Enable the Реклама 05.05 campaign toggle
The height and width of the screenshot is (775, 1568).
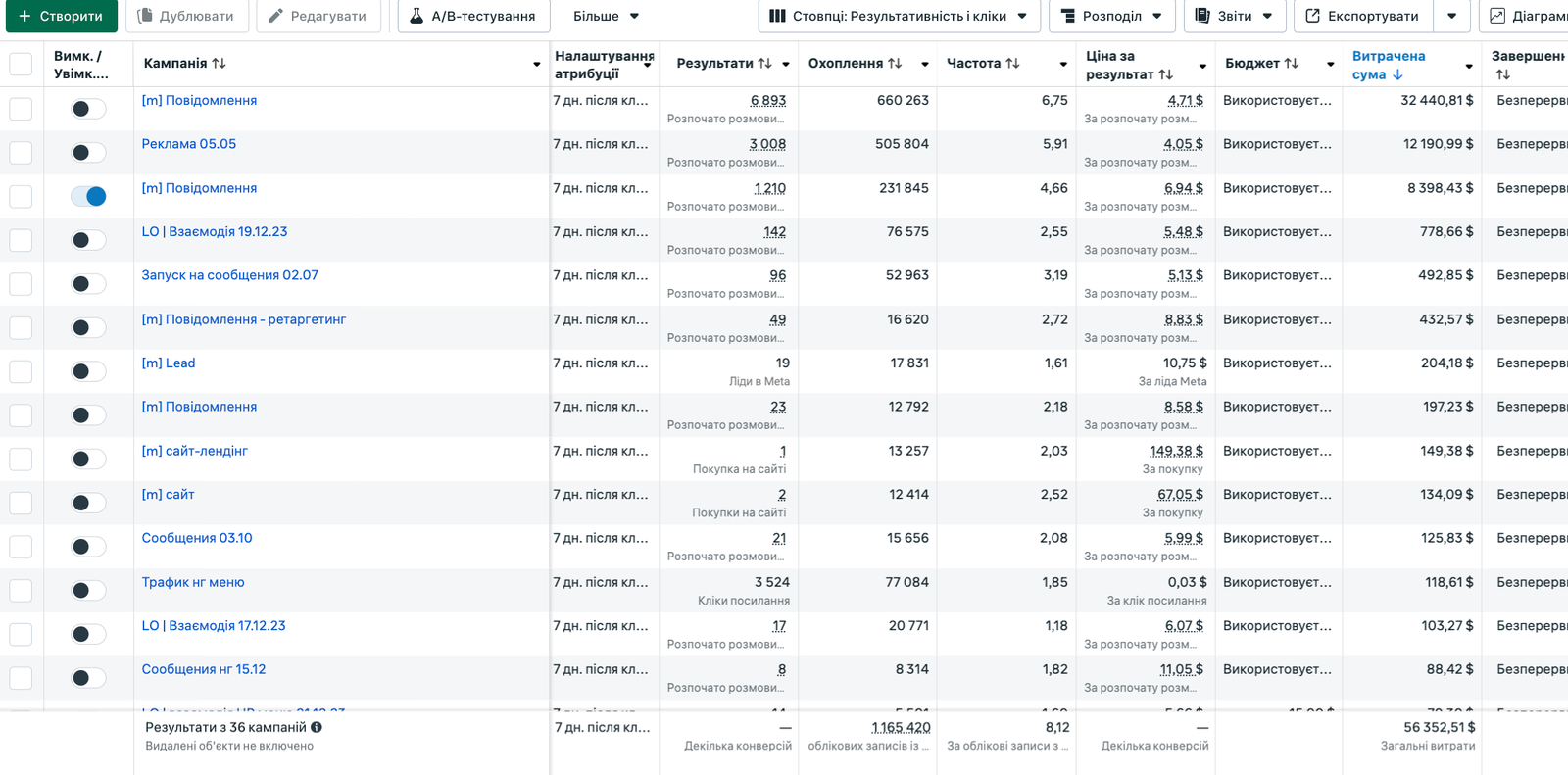coord(88,153)
